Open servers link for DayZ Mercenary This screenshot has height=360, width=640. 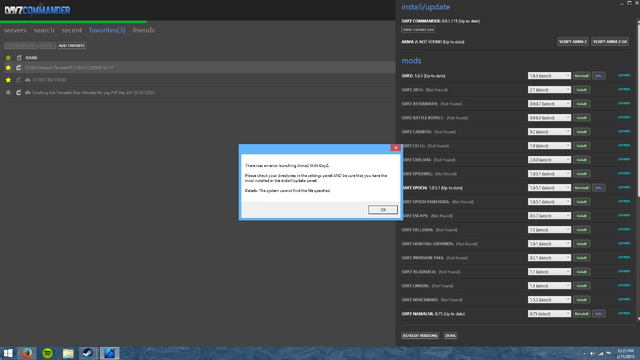pos(624,299)
